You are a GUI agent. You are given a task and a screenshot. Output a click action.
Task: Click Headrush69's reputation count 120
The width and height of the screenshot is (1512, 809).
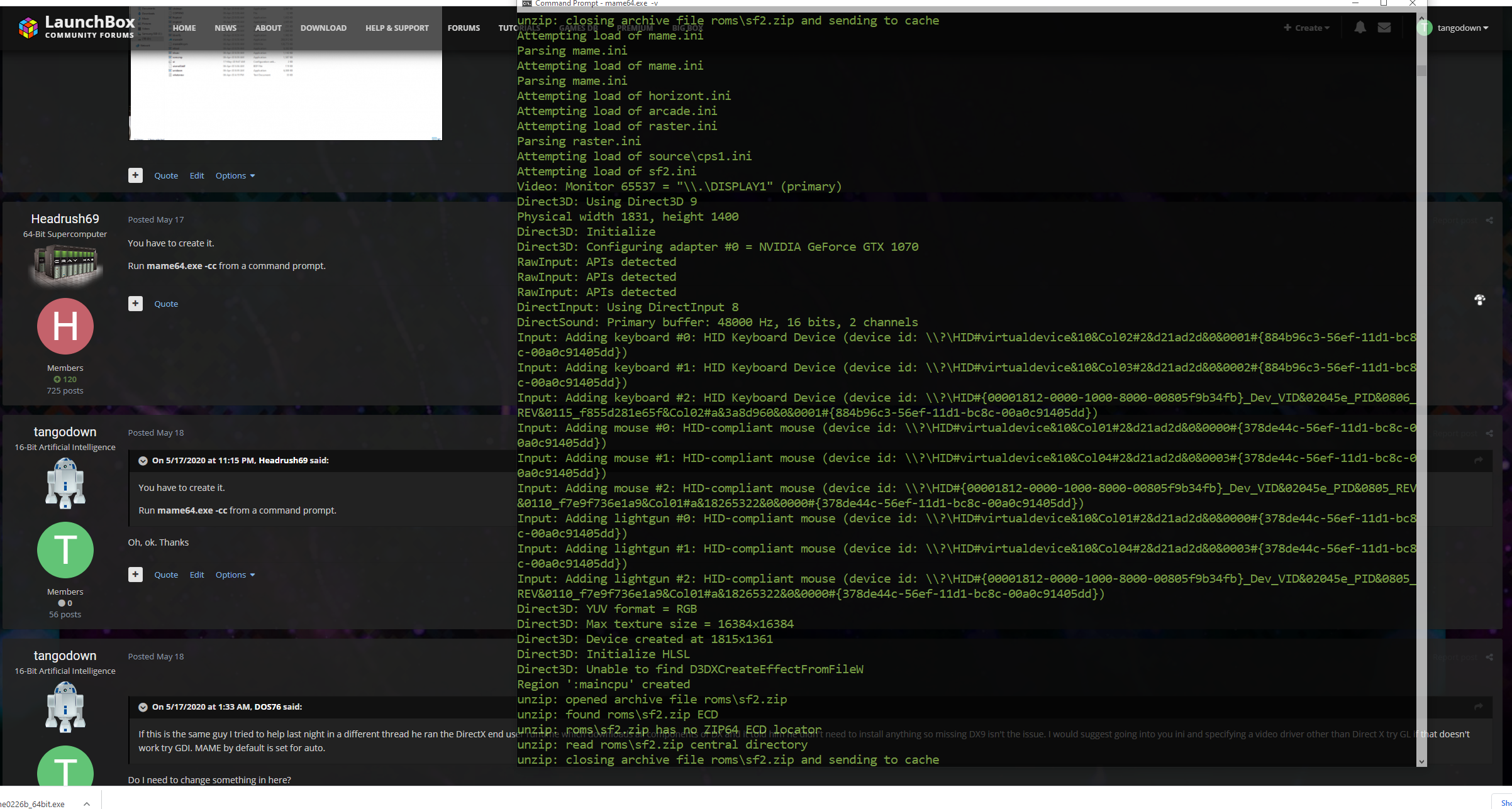(65, 379)
